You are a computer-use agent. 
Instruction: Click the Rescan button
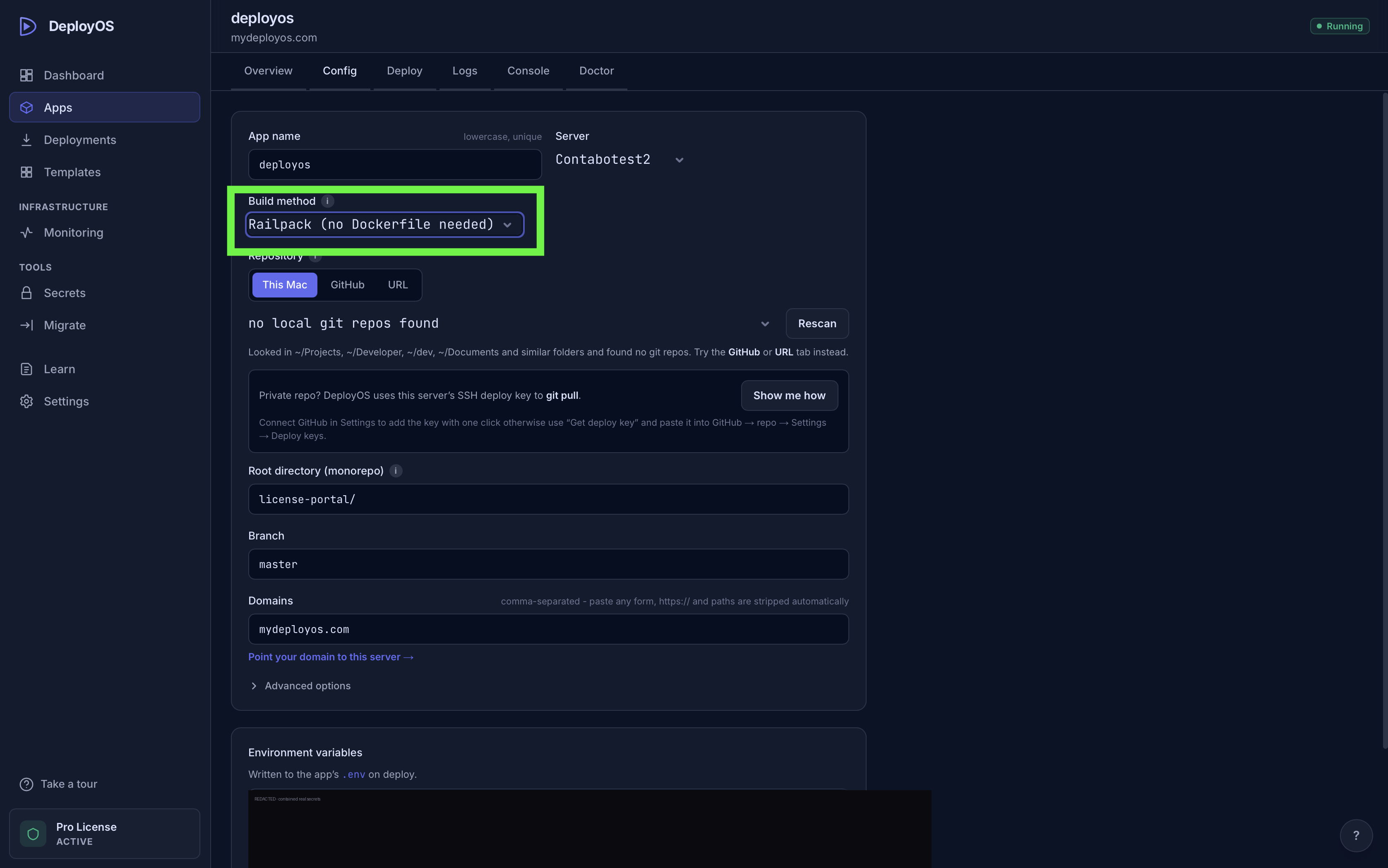tap(816, 323)
